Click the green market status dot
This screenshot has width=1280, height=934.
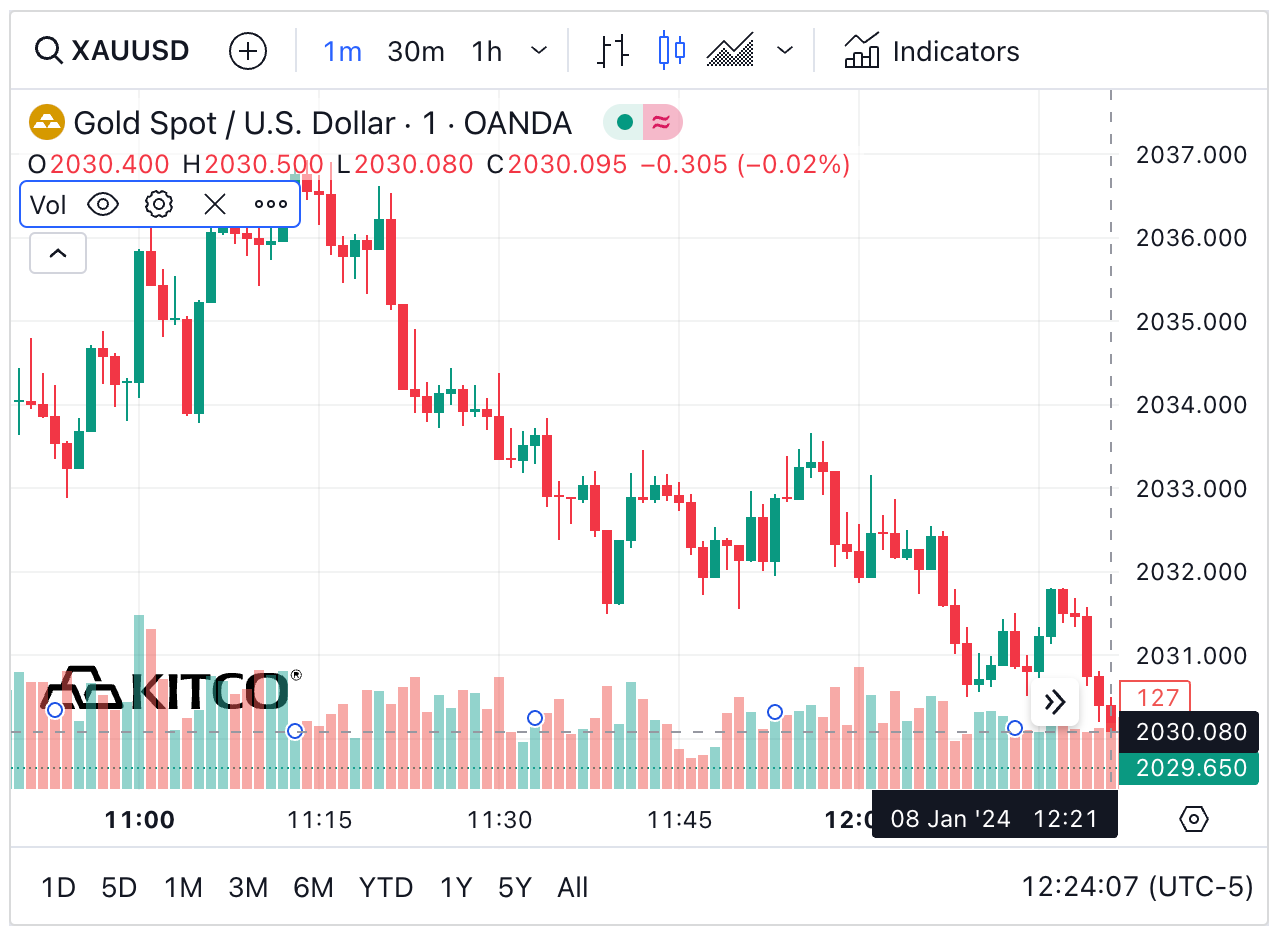[x=625, y=123]
